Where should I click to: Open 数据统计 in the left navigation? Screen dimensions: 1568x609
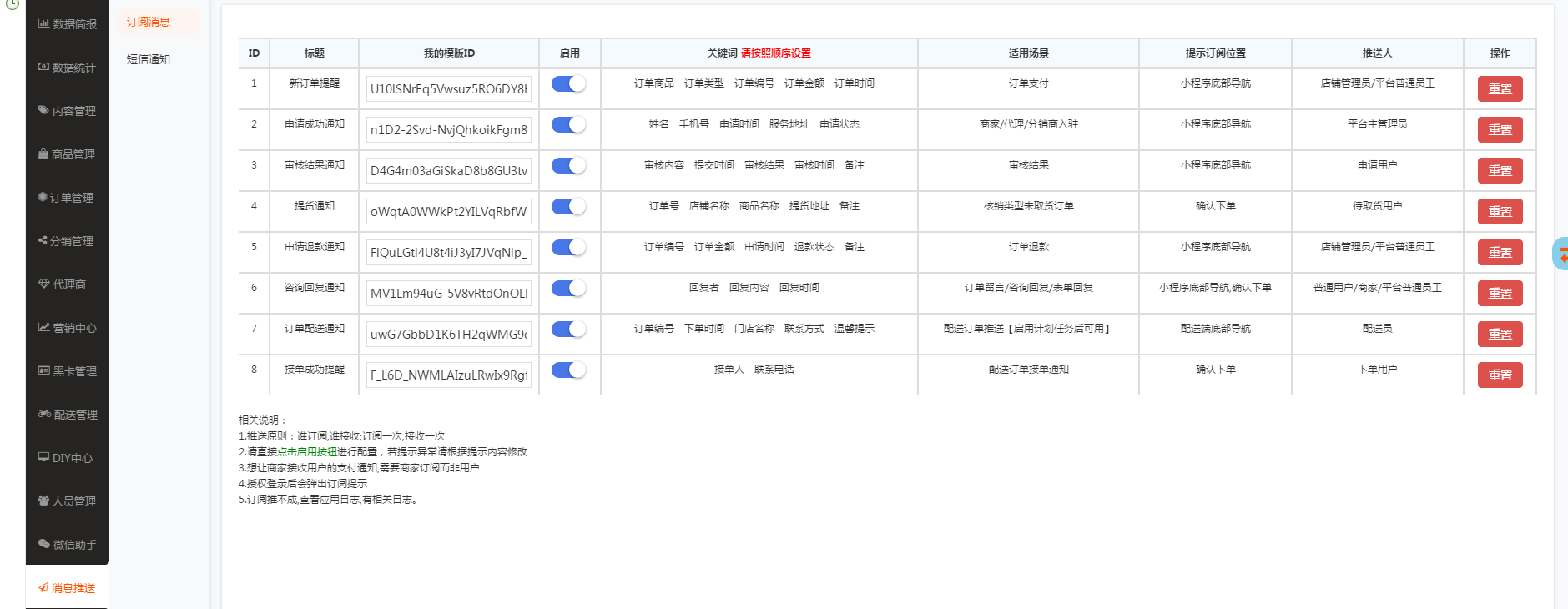point(68,68)
